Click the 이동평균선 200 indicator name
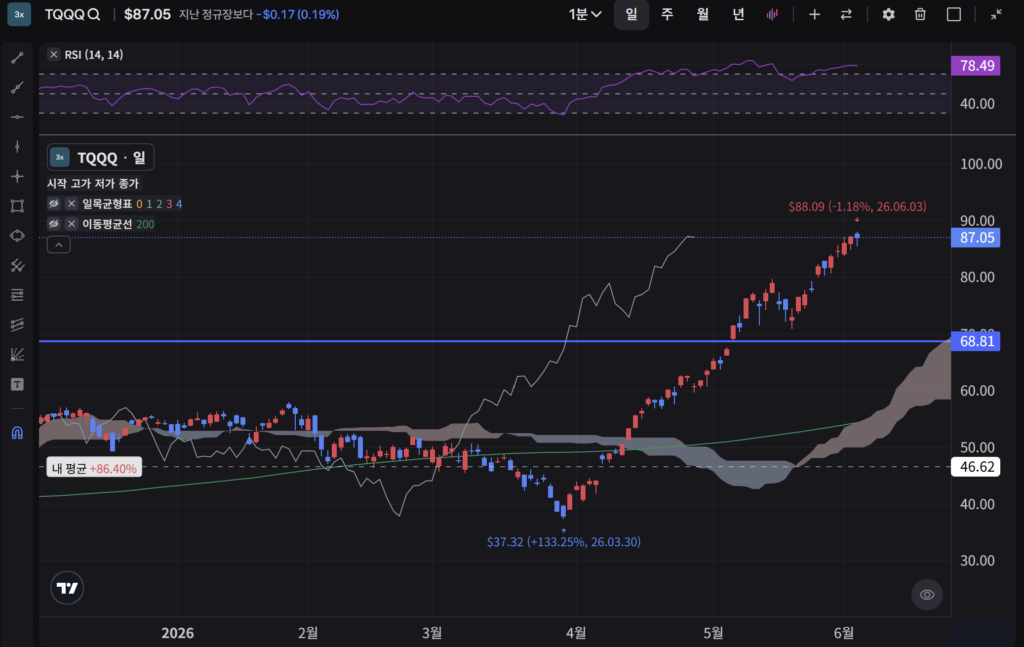This screenshot has width=1024, height=647. (118, 224)
